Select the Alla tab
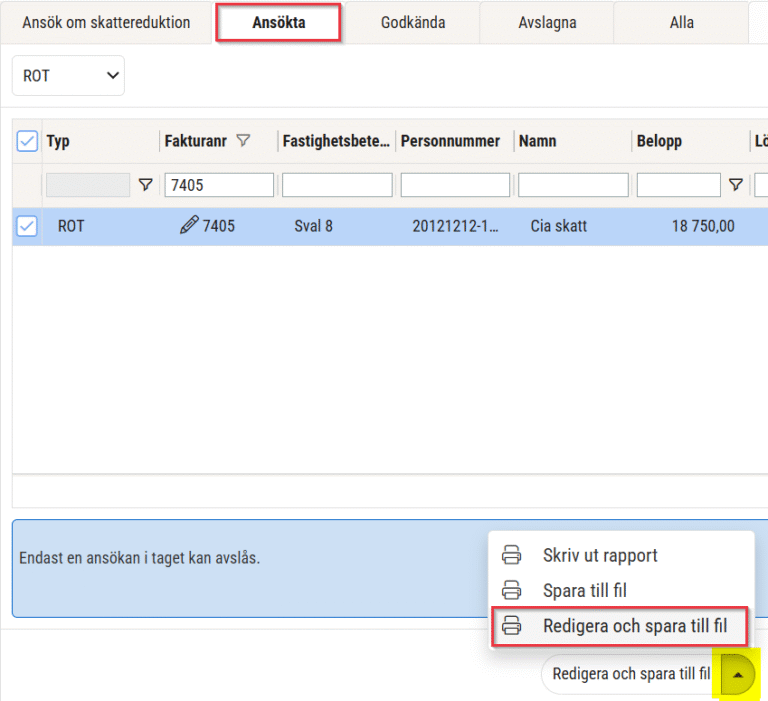This screenshot has width=768, height=701. pyautogui.click(x=681, y=22)
